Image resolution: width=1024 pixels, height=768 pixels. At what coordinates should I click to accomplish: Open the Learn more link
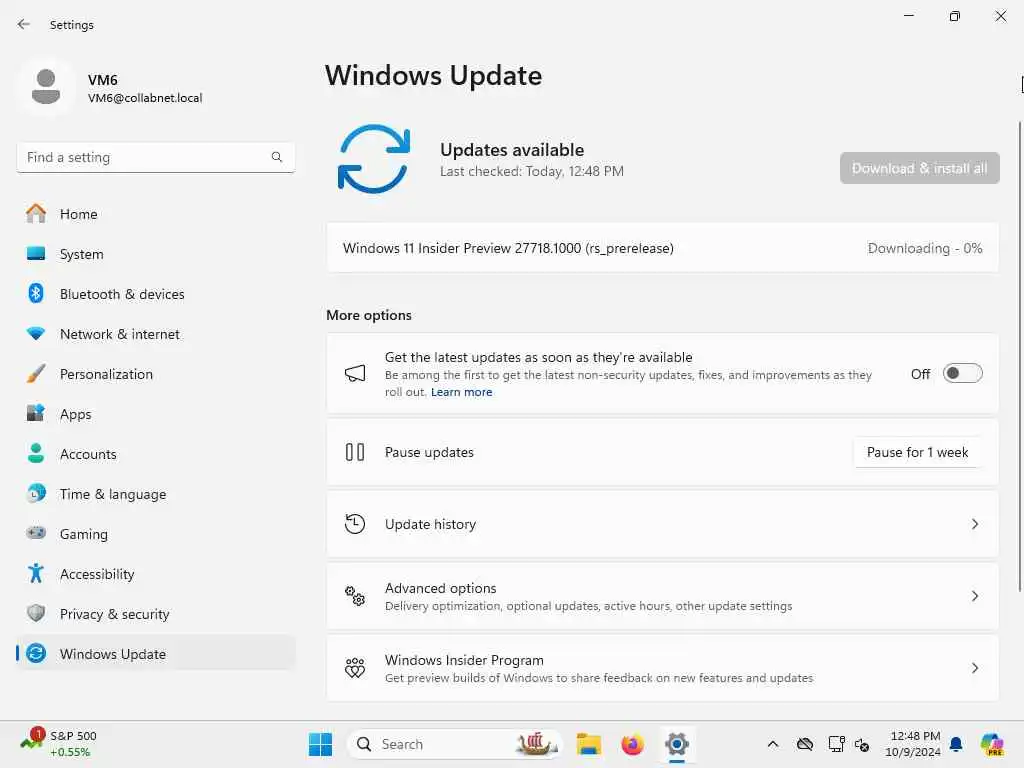point(462,392)
